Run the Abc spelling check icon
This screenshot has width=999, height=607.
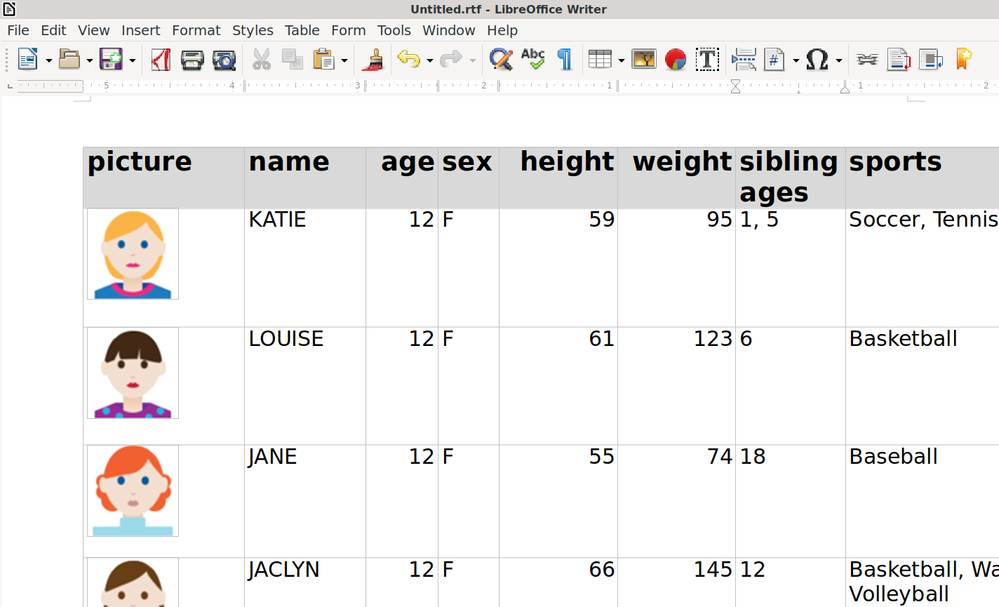click(533, 60)
